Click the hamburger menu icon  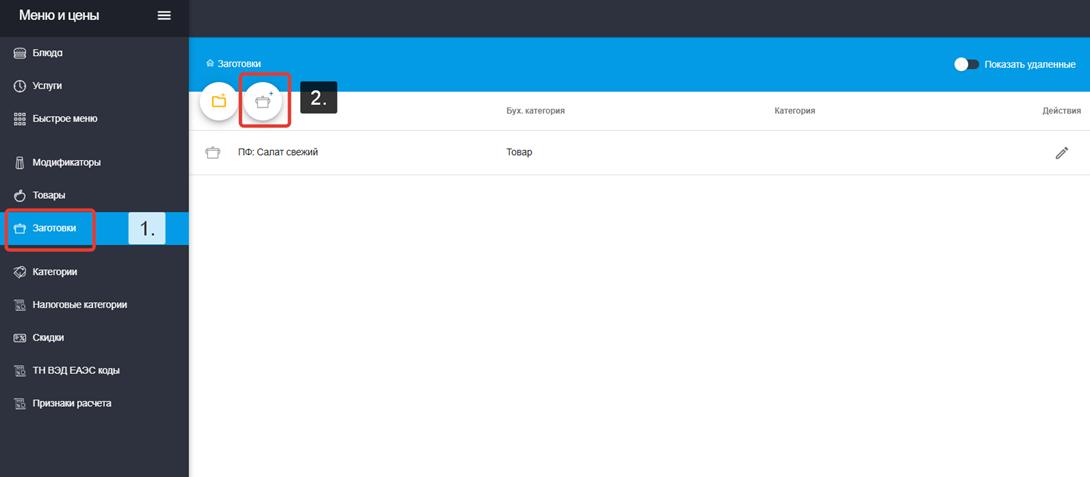tap(164, 16)
